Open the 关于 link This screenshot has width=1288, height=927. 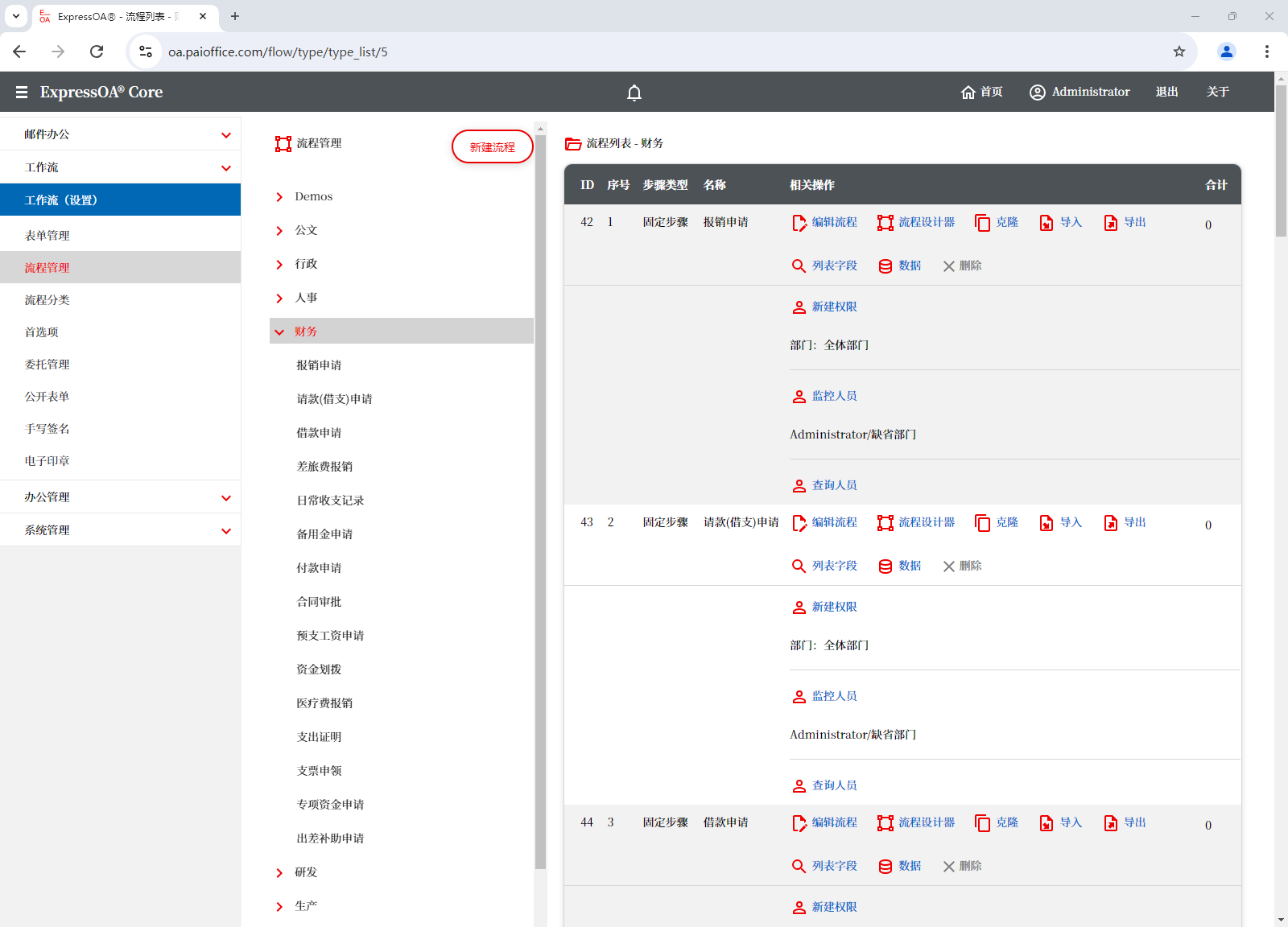(1218, 92)
